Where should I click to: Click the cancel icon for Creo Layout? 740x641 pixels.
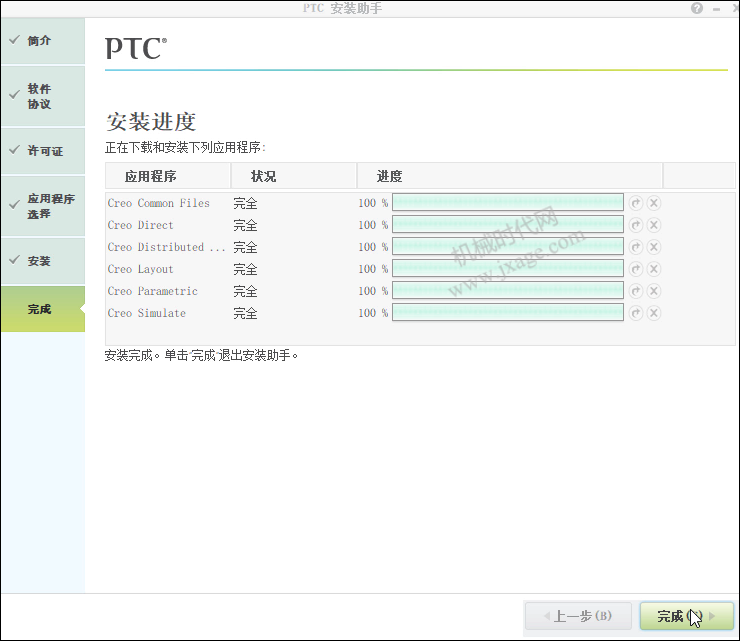654,269
